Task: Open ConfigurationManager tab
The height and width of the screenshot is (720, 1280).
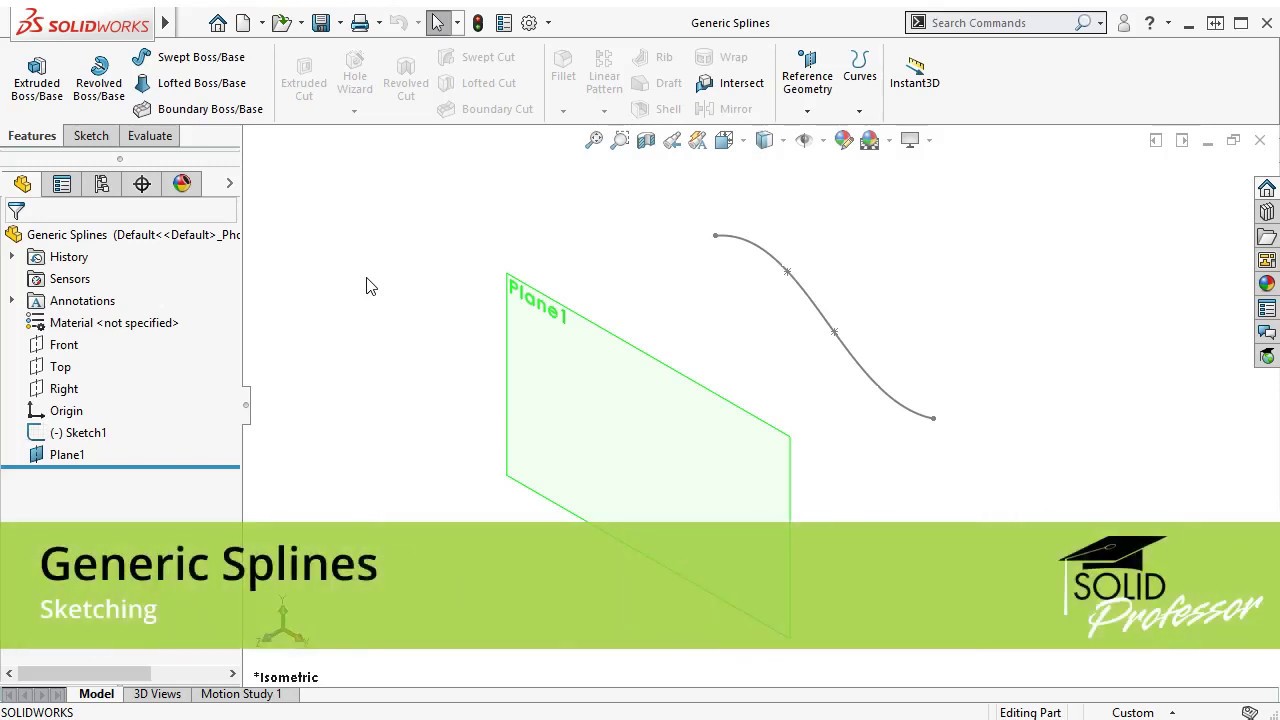Action: (102, 184)
